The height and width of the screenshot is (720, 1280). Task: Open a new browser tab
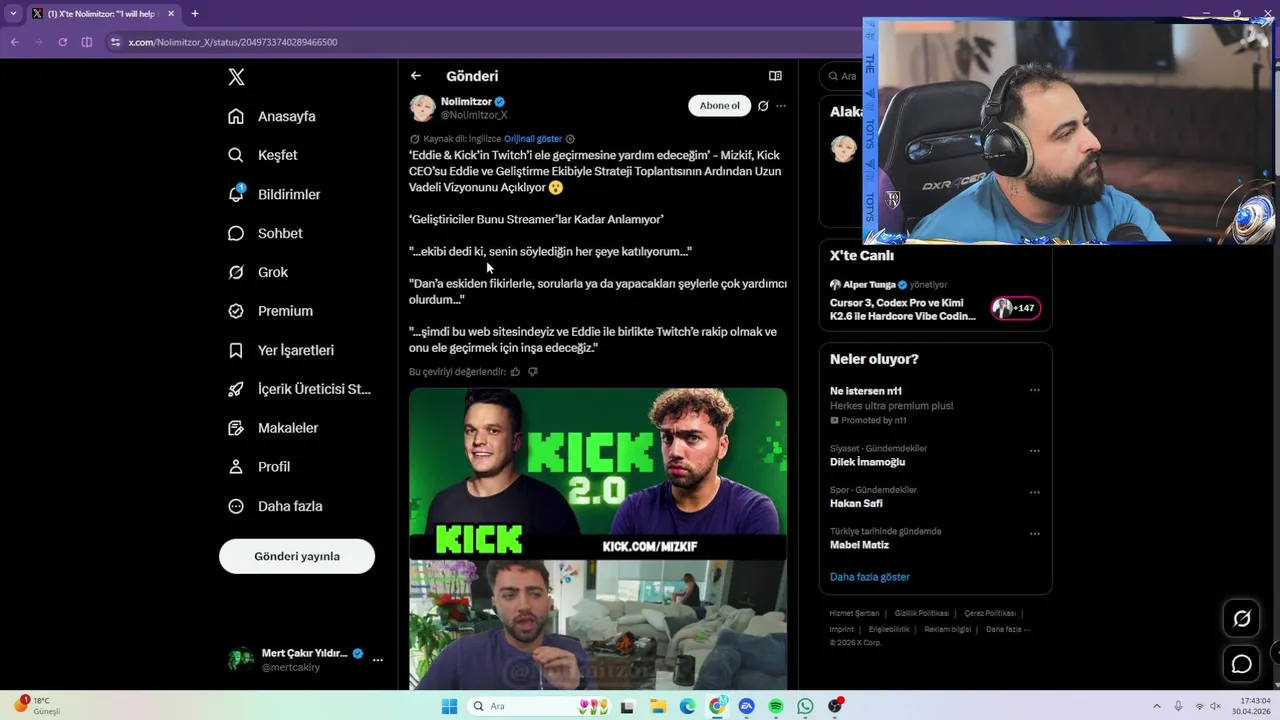pyautogui.click(x=195, y=14)
